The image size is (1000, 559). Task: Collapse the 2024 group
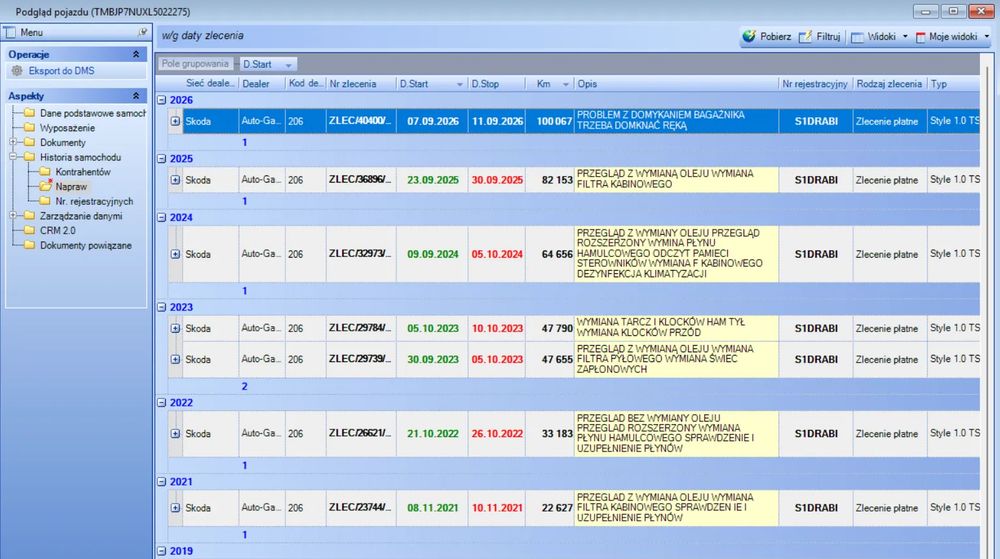pyautogui.click(x=162, y=217)
